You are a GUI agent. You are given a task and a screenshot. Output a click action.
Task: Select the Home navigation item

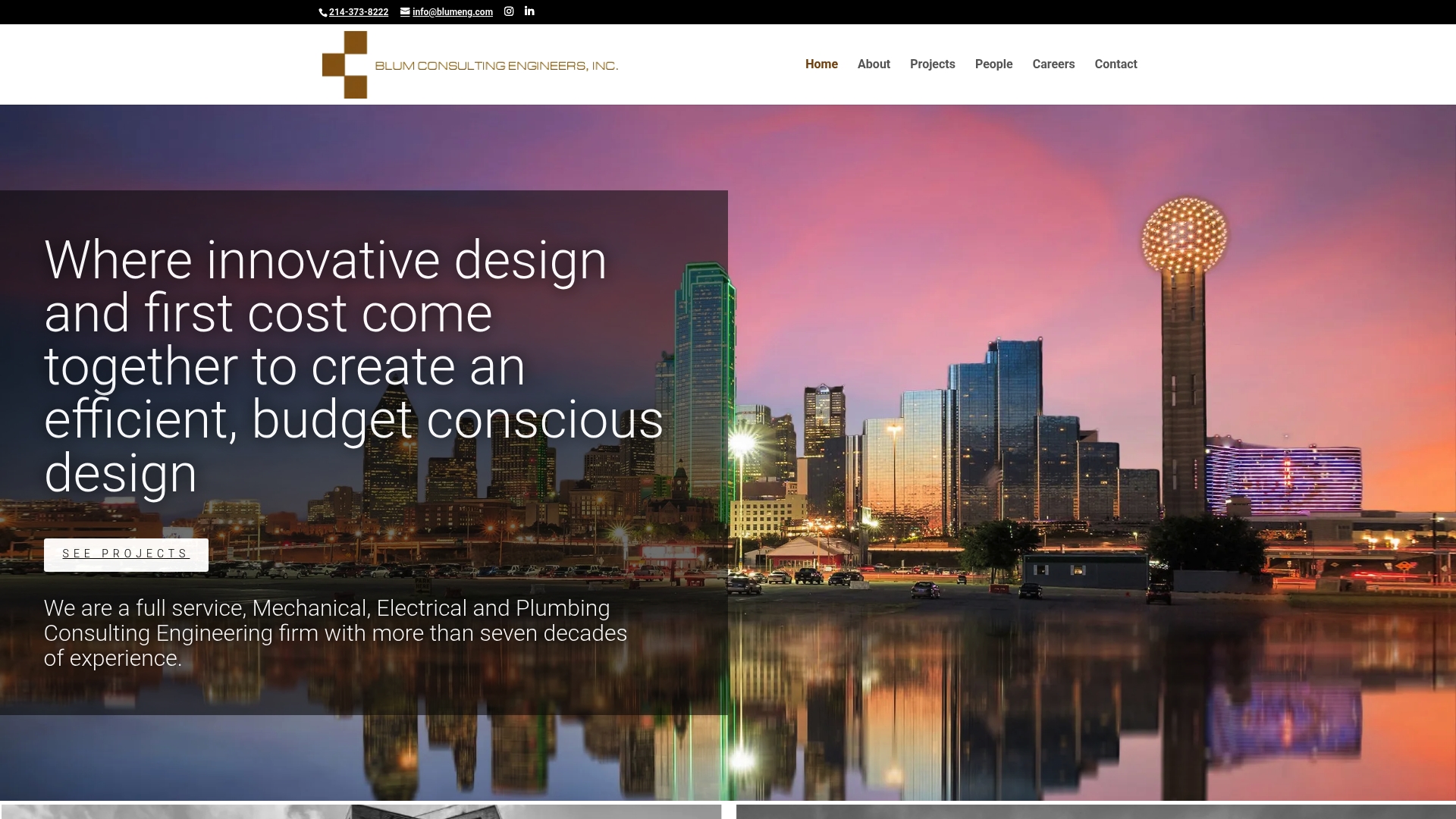[x=821, y=64]
